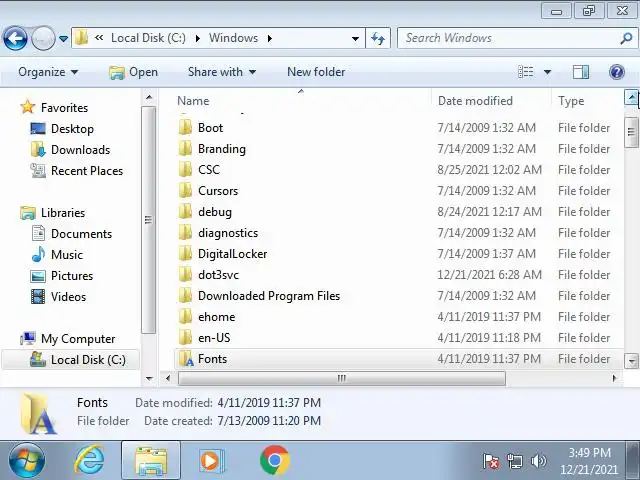Image resolution: width=640 pixels, height=480 pixels.
Task: Select Local Disk (C:) in navigation pane
Action: click(x=88, y=360)
